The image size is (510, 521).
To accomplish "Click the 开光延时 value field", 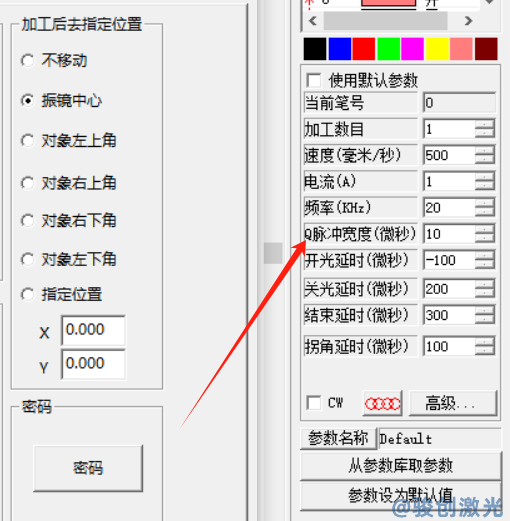I will click(x=449, y=260).
